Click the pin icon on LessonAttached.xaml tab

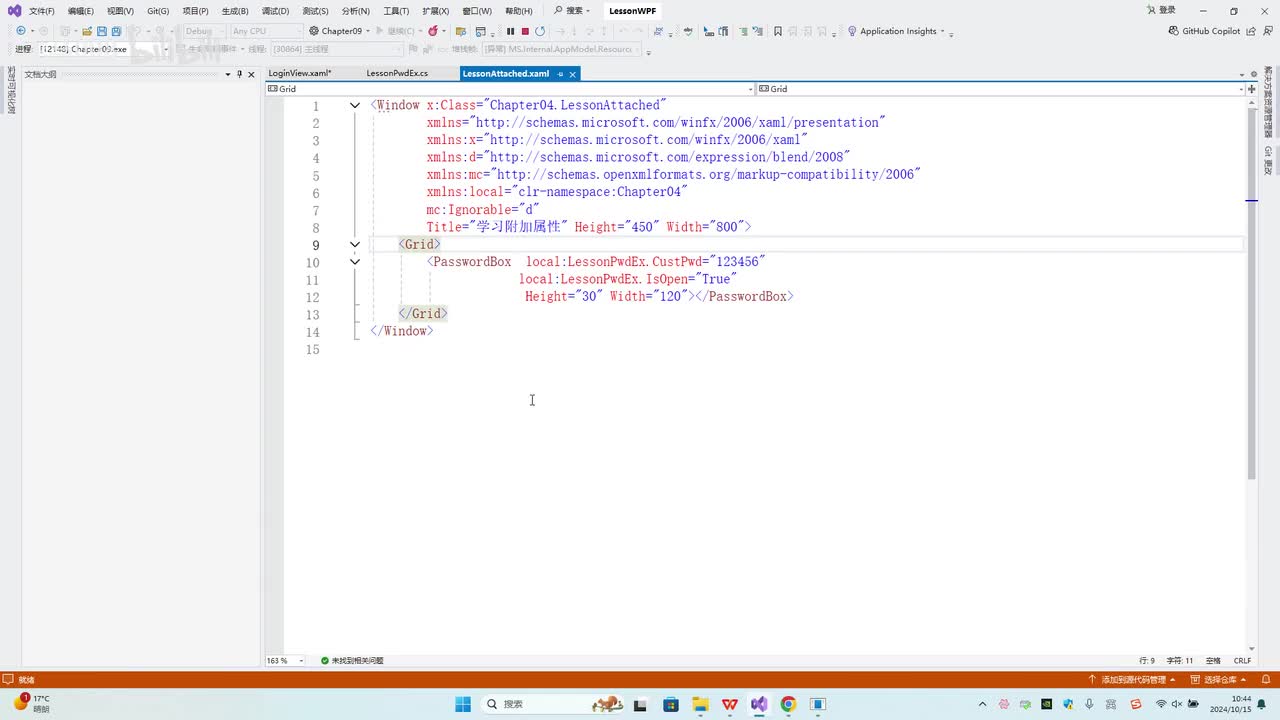tap(560, 74)
